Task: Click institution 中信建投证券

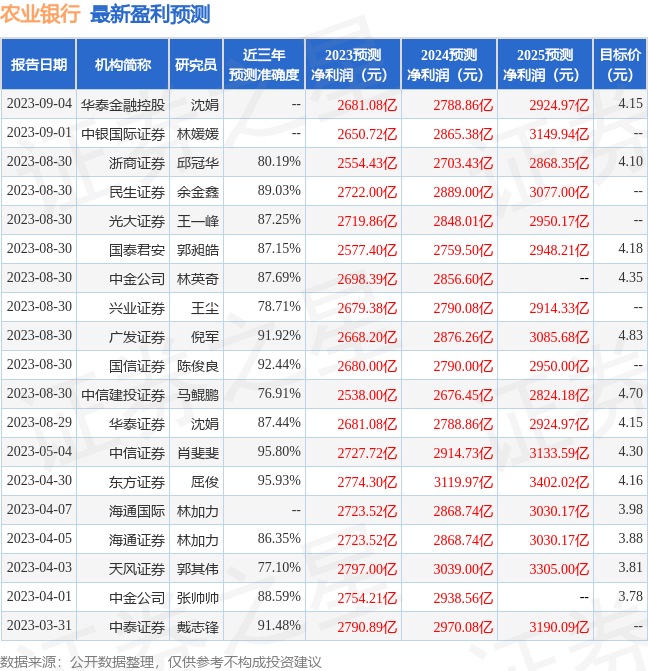Action: (x=123, y=395)
